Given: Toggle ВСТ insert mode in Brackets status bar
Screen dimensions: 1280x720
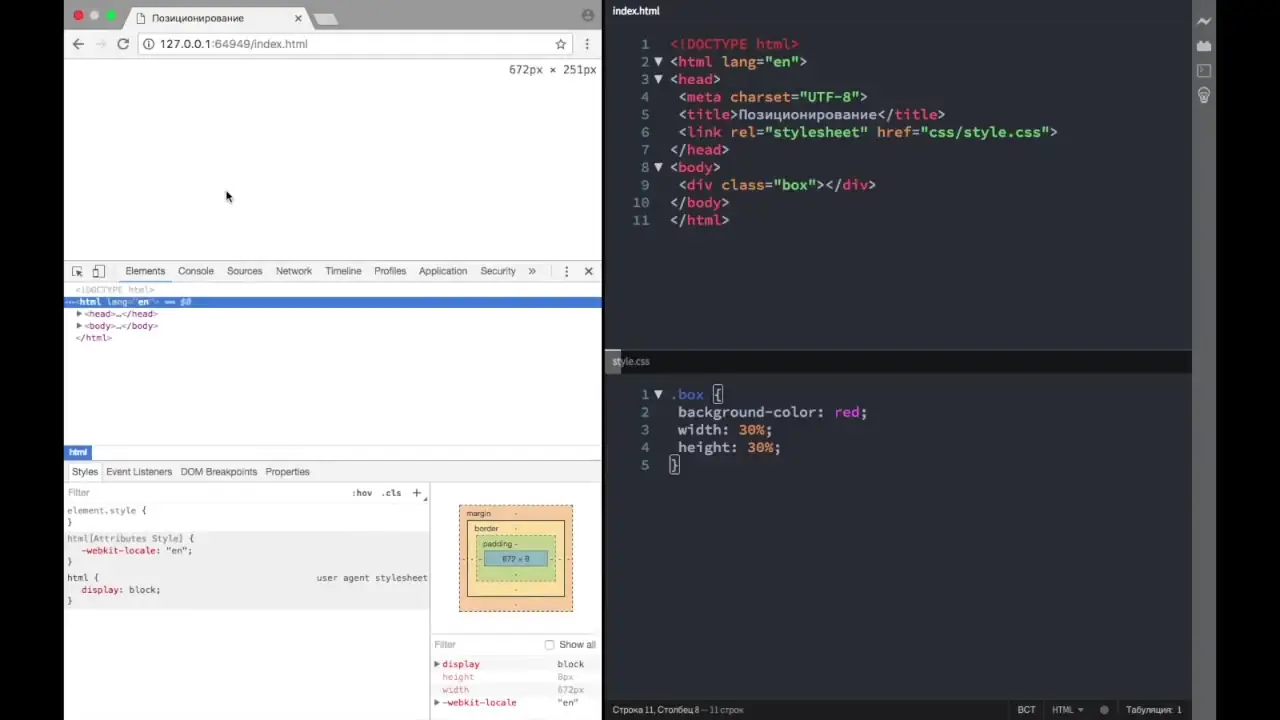Looking at the screenshot, I should tap(1027, 710).
